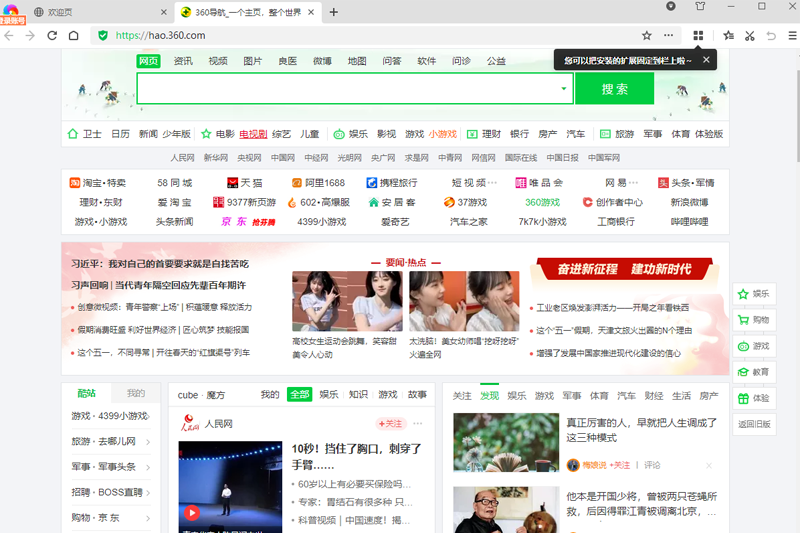The image size is (800, 533).
Task: Click the green security shield icon
Action: coord(103,35)
